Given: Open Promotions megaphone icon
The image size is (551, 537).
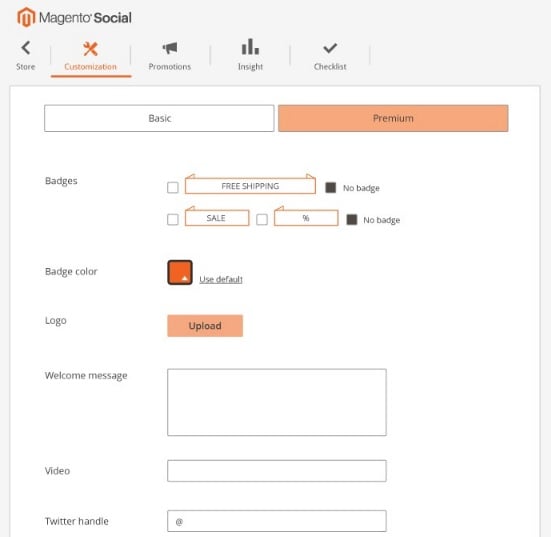Looking at the screenshot, I should (x=170, y=48).
